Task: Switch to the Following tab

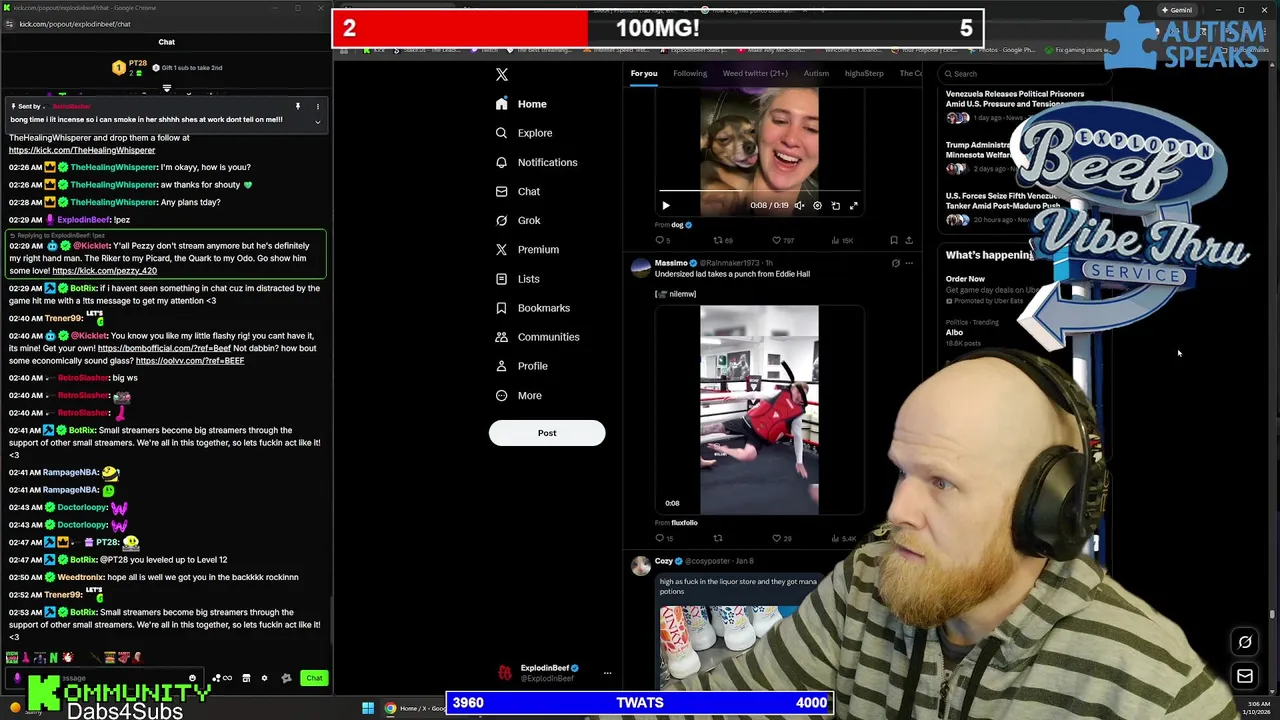Action: 690,73
